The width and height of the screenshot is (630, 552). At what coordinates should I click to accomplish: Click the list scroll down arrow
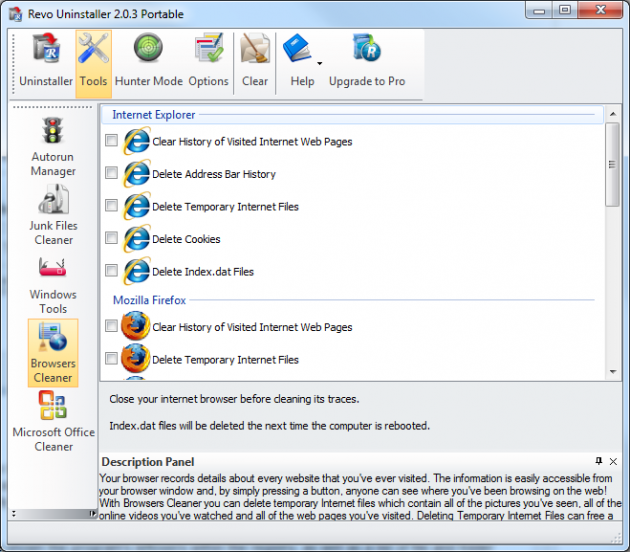pos(613,372)
